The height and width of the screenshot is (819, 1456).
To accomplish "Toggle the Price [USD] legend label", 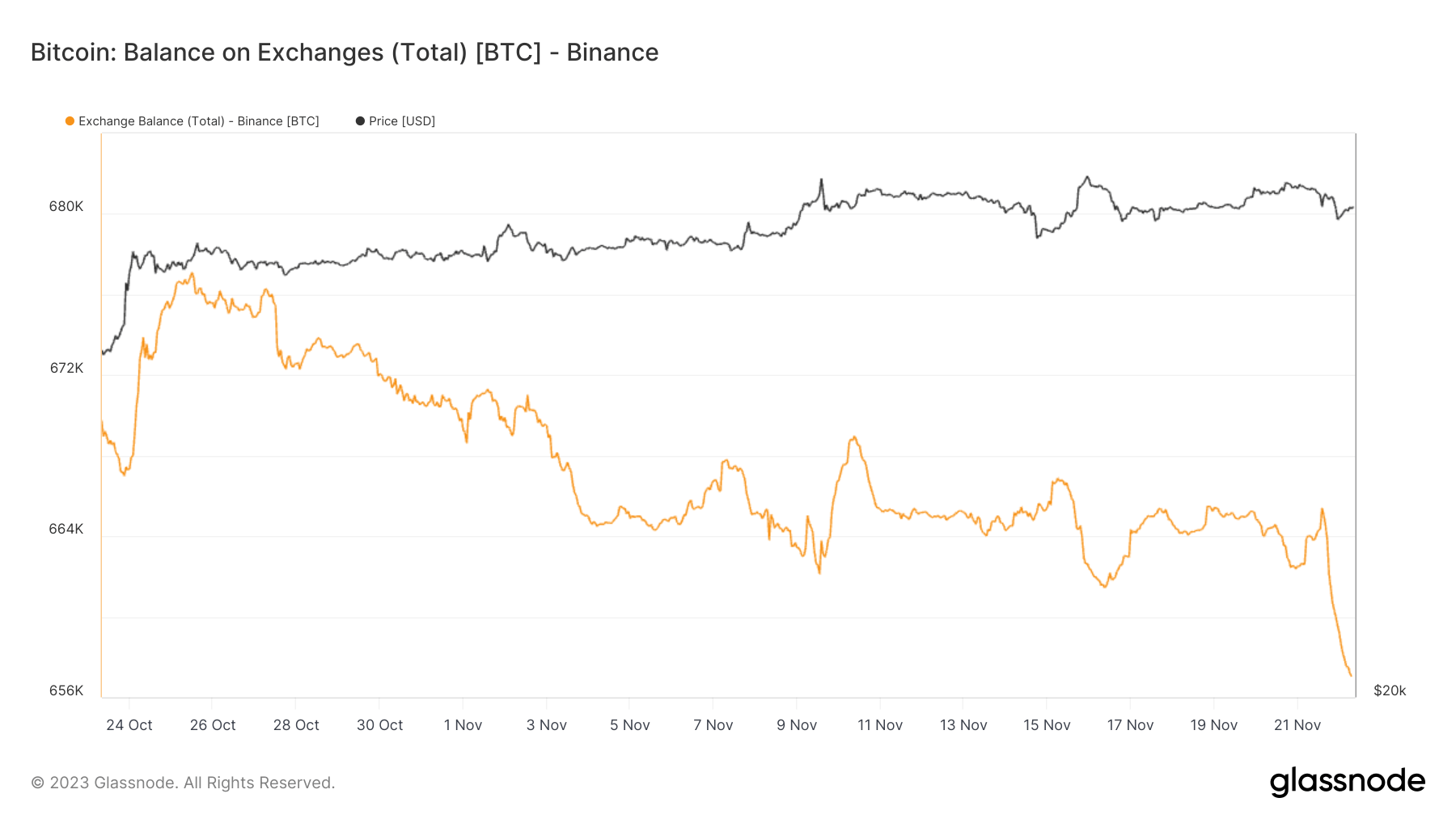I will point(402,121).
